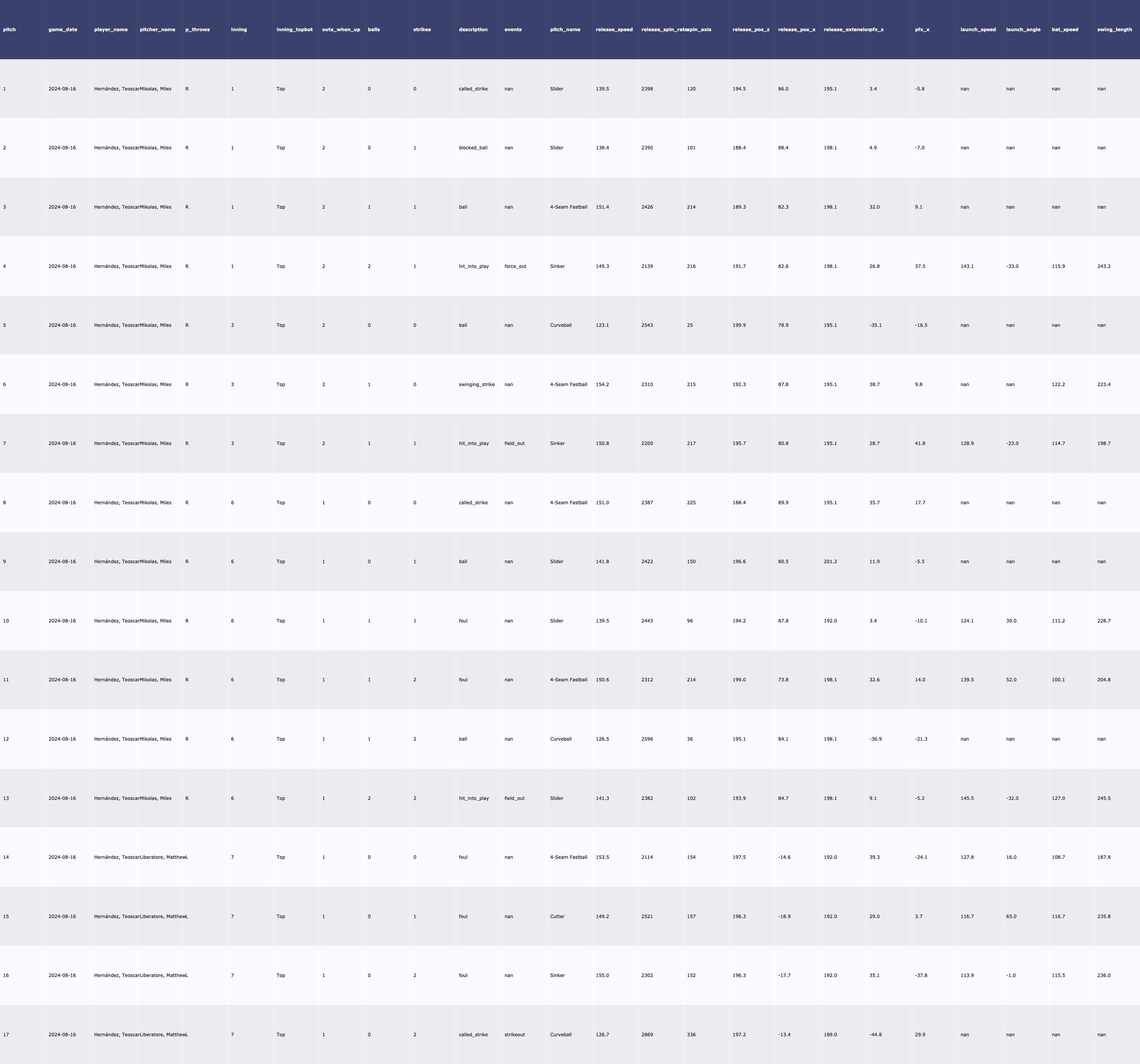Image resolution: width=1140 pixels, height=1064 pixels.
Task: Click force_out event in row 4
Action: 515,266
